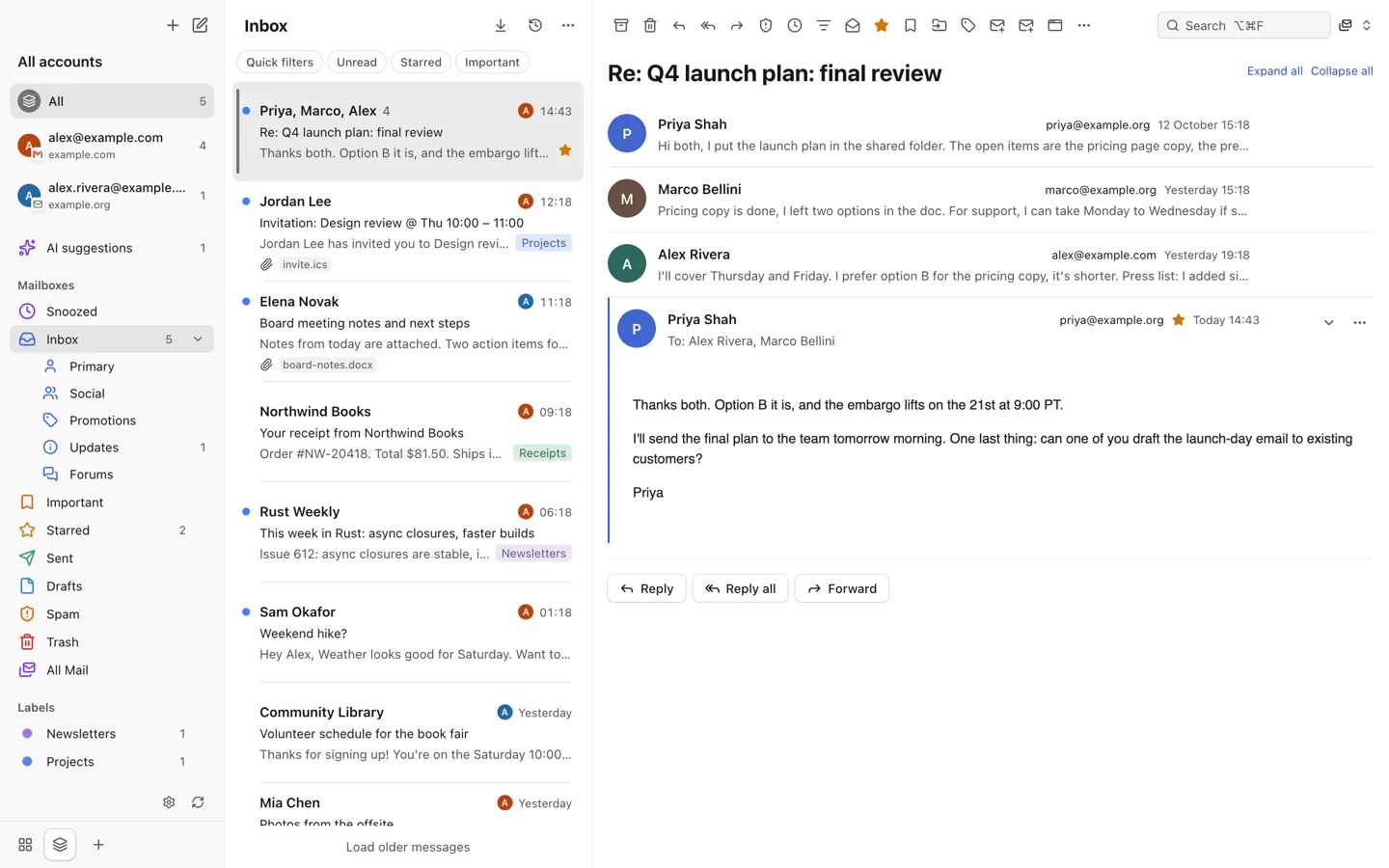Click the reply arrow icon in top toolbar
1389x868 pixels.
679,26
